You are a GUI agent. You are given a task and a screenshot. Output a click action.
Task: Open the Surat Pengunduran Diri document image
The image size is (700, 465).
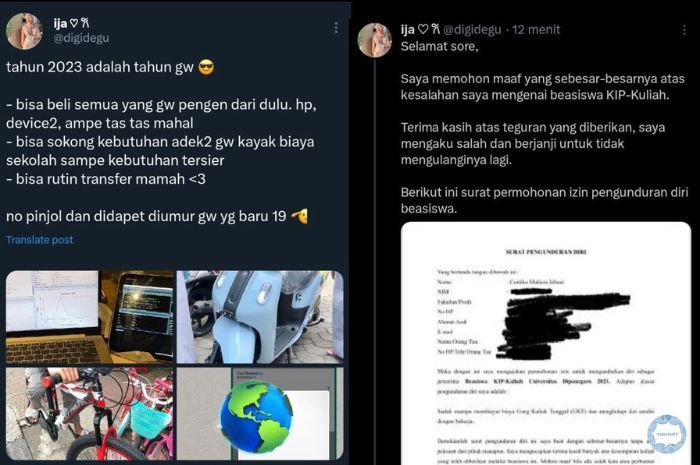click(x=546, y=344)
